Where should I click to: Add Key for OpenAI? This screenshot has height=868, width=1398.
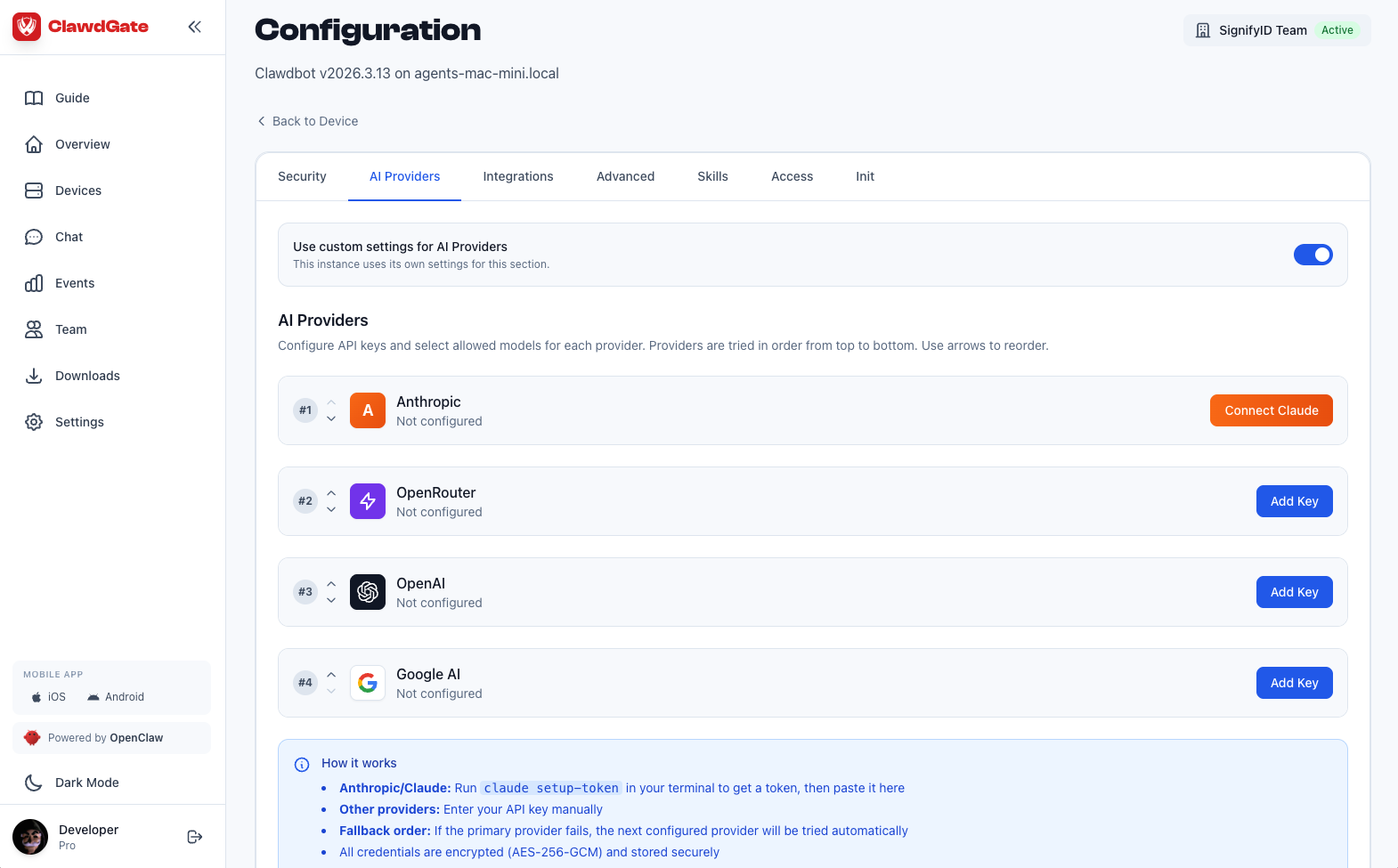point(1294,592)
